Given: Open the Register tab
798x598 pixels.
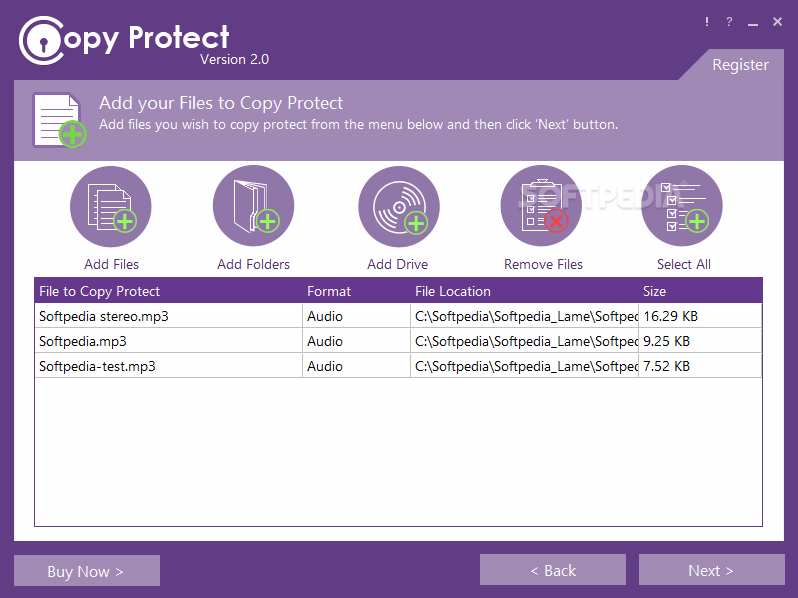Looking at the screenshot, I should pyautogui.click(x=740, y=65).
